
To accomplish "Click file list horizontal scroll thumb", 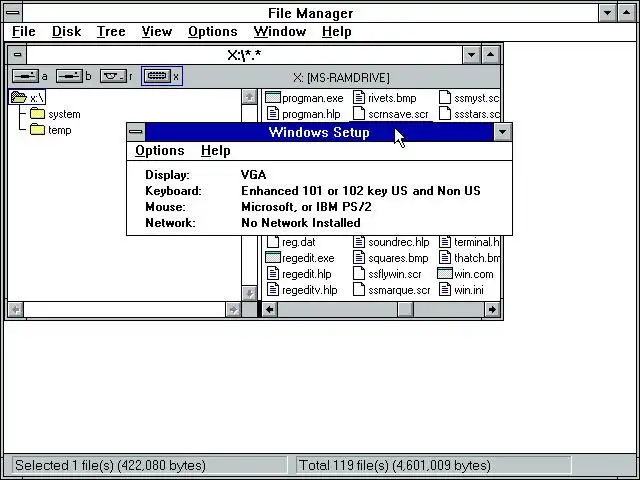I will [x=405, y=309].
